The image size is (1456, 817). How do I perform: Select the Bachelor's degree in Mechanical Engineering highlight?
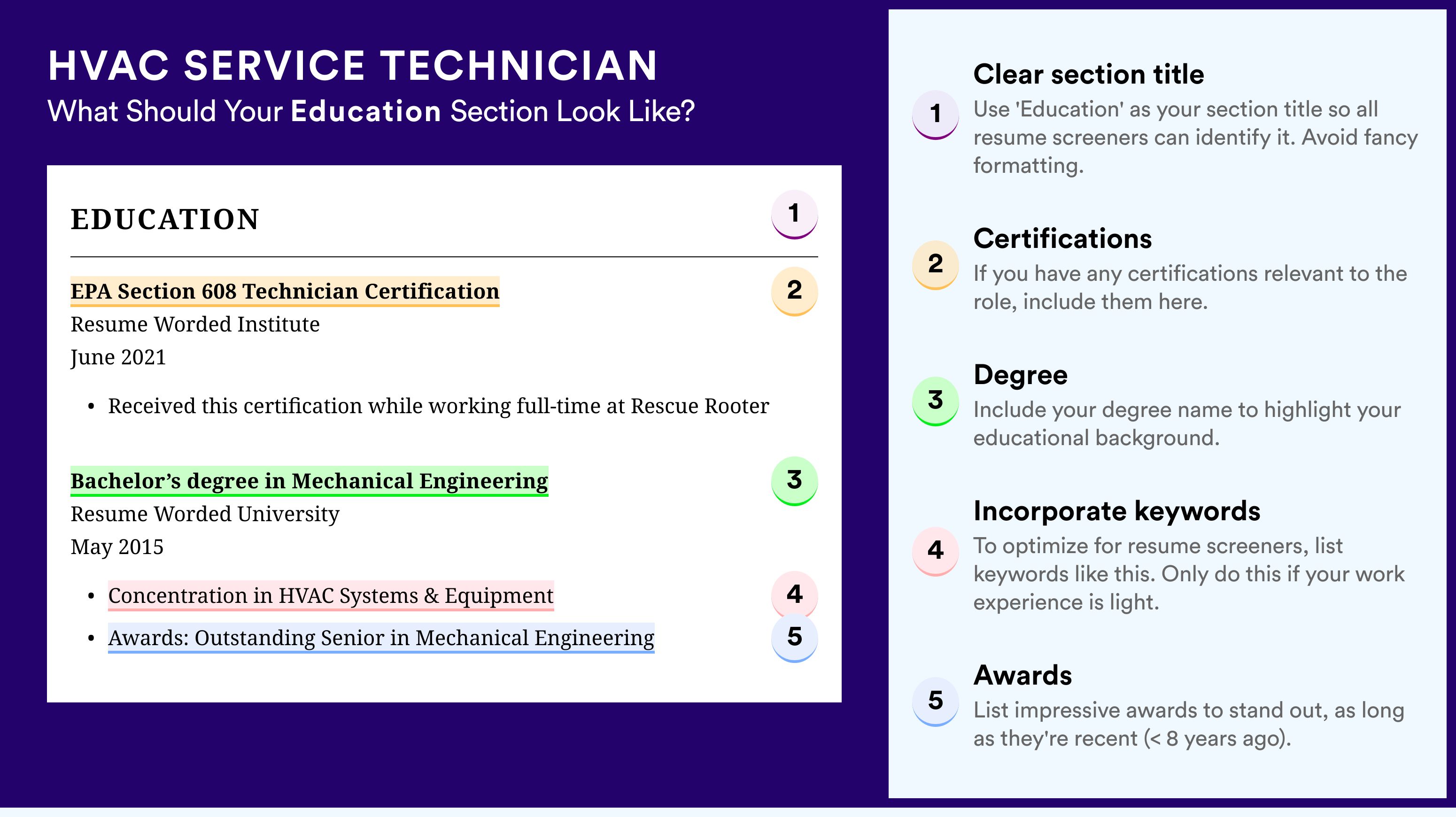coord(309,481)
